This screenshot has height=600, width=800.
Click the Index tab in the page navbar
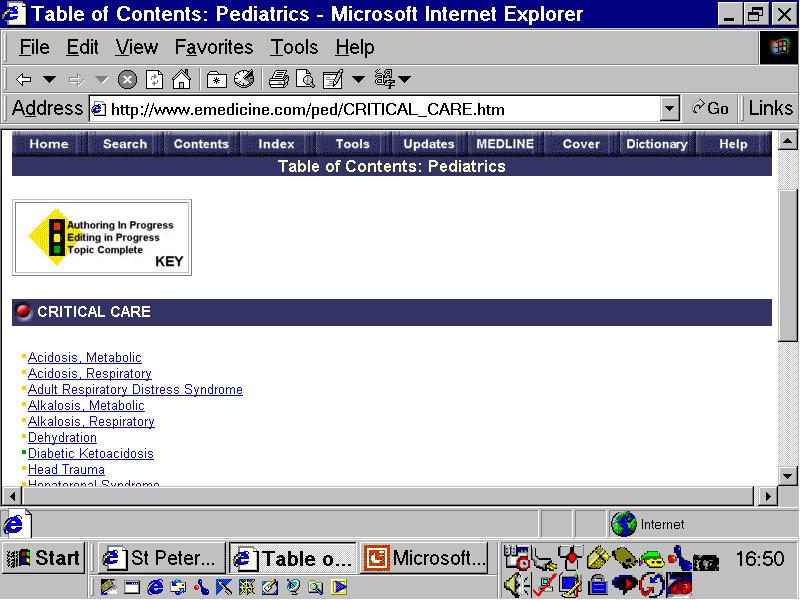click(277, 144)
